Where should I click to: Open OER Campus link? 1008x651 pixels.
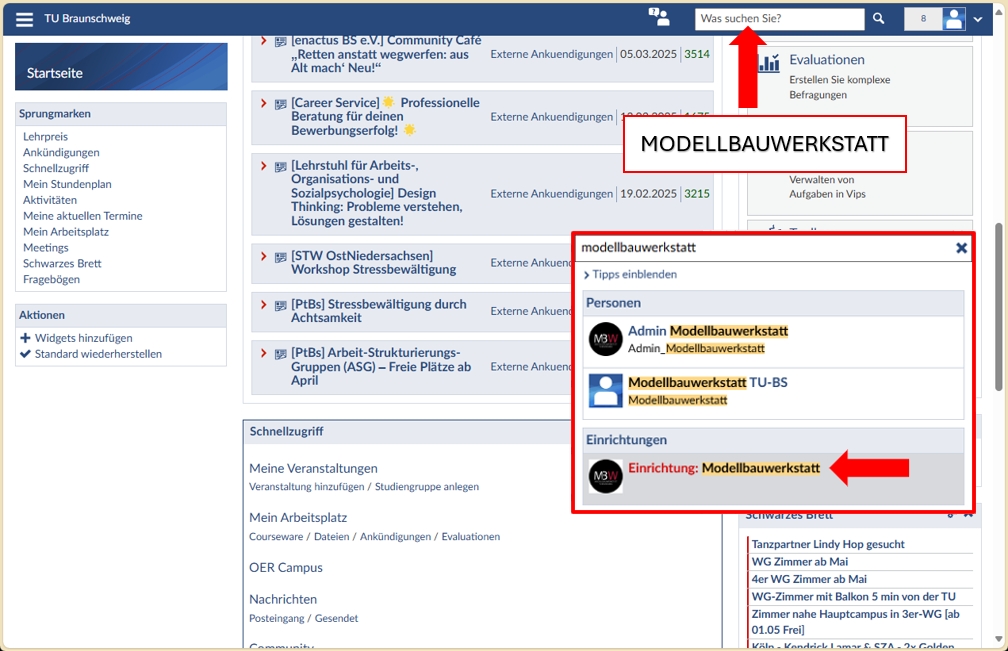point(286,567)
